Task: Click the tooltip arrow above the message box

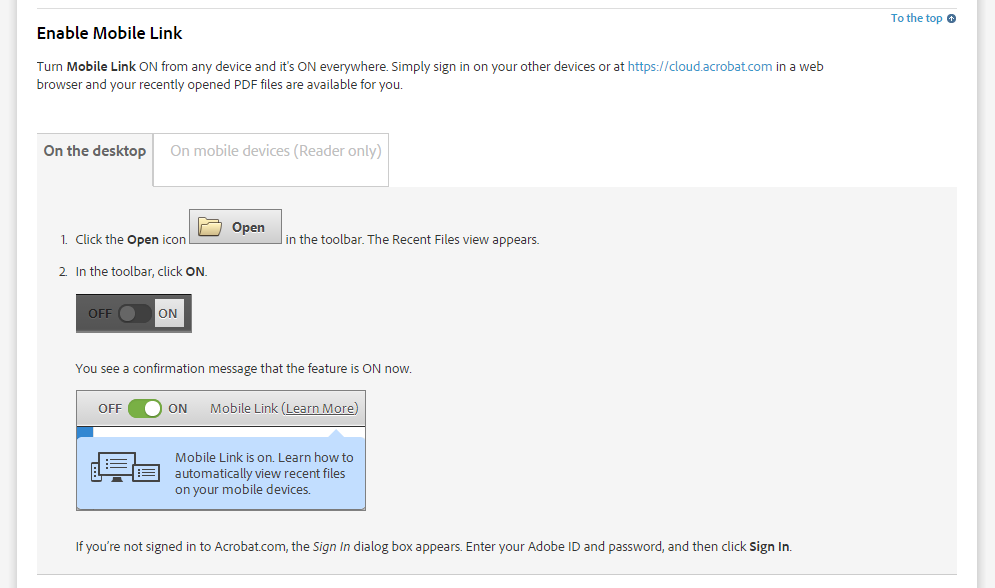Action: click(x=336, y=431)
